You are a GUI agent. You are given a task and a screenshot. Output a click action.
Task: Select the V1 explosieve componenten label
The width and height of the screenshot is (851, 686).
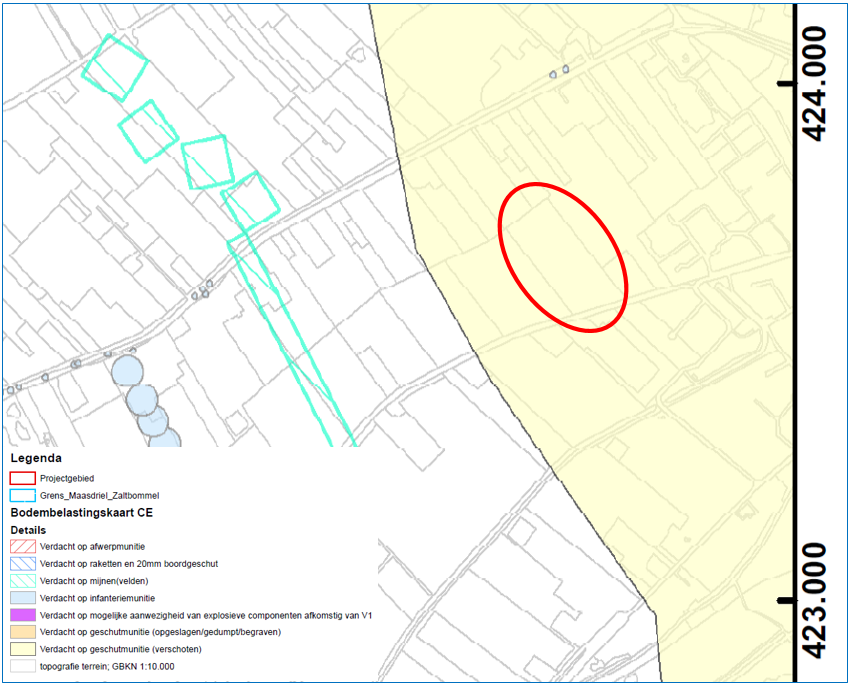(x=206, y=615)
